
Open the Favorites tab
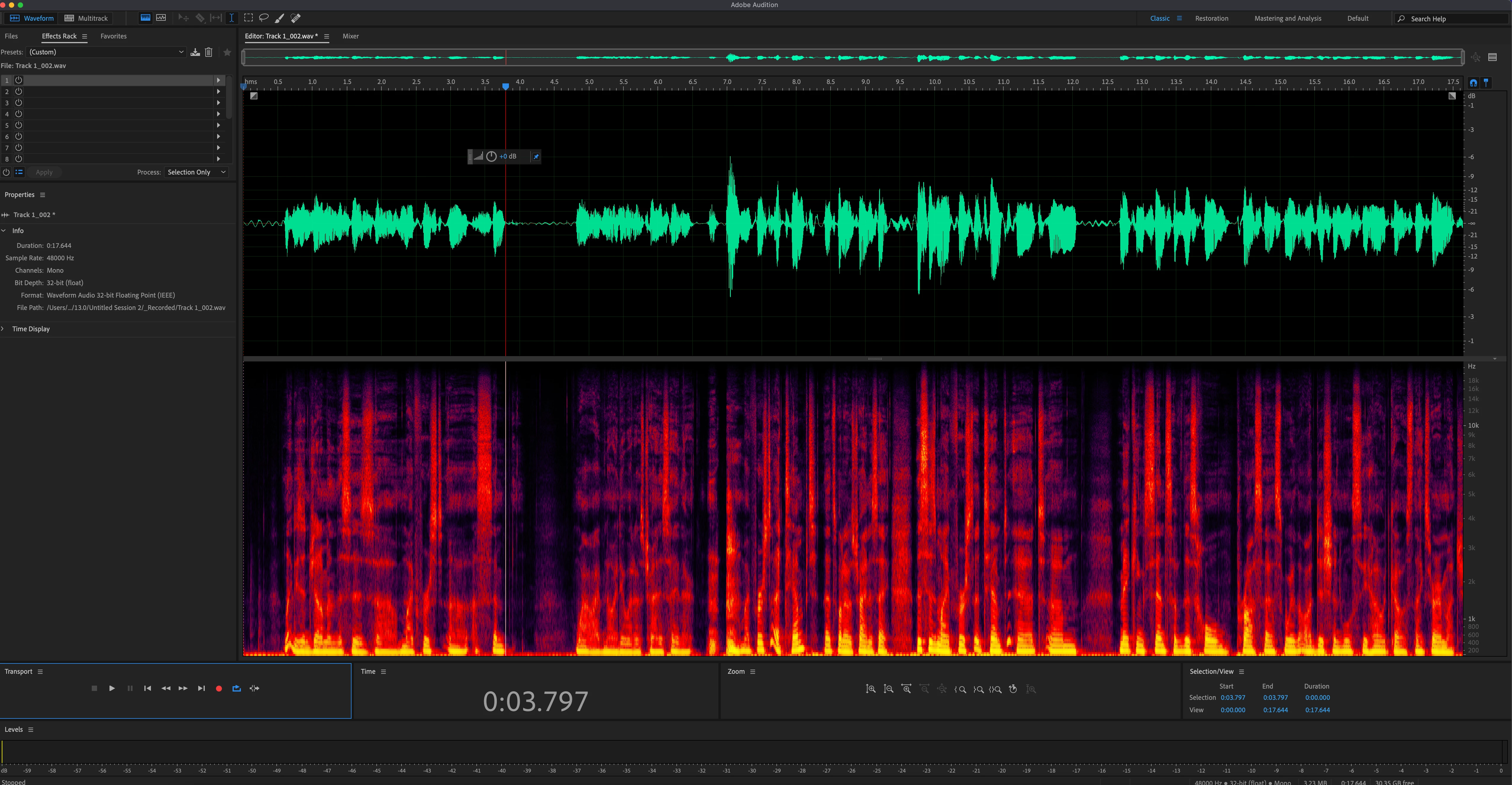[113, 36]
